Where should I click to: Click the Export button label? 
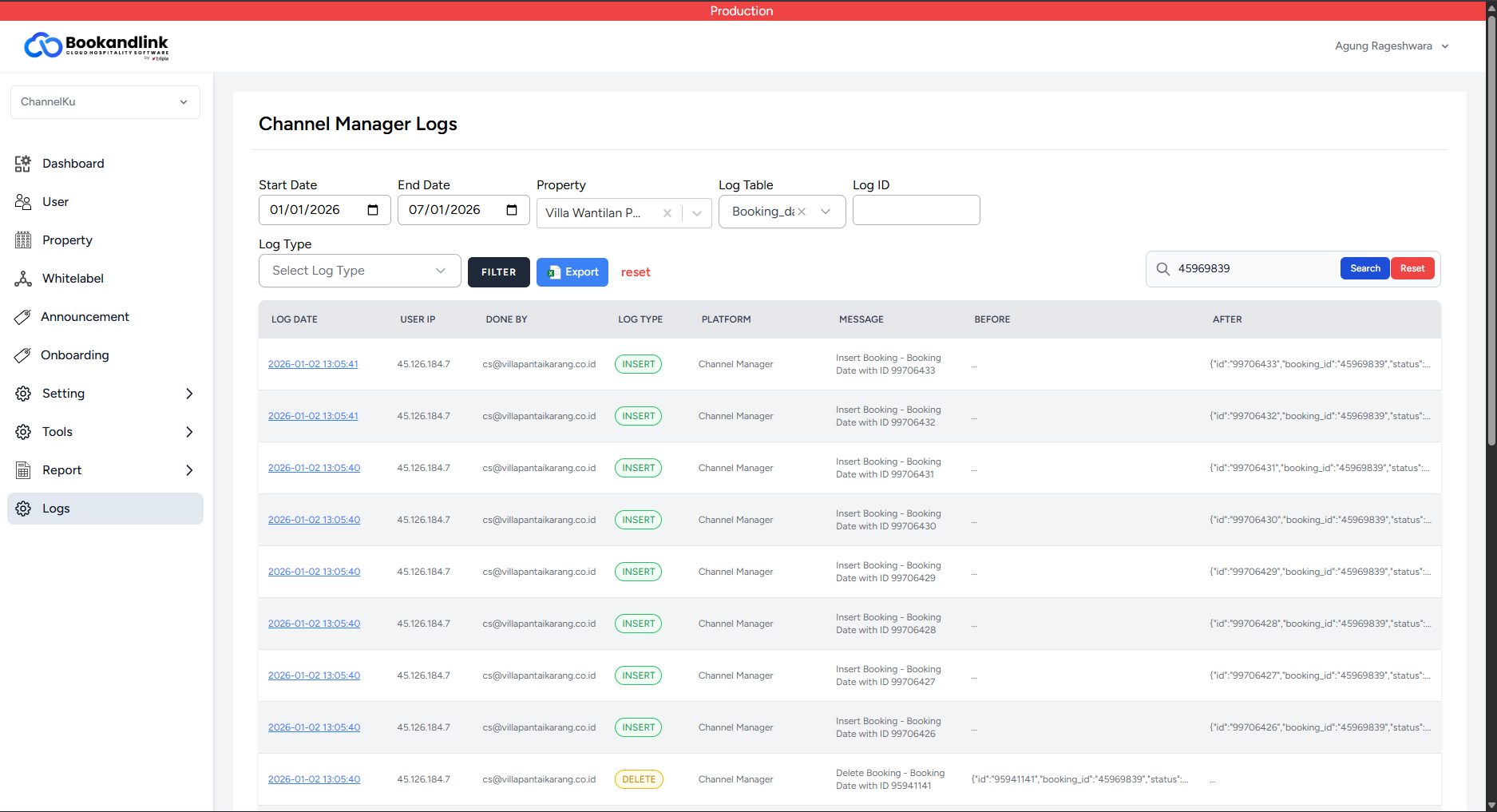pos(582,272)
